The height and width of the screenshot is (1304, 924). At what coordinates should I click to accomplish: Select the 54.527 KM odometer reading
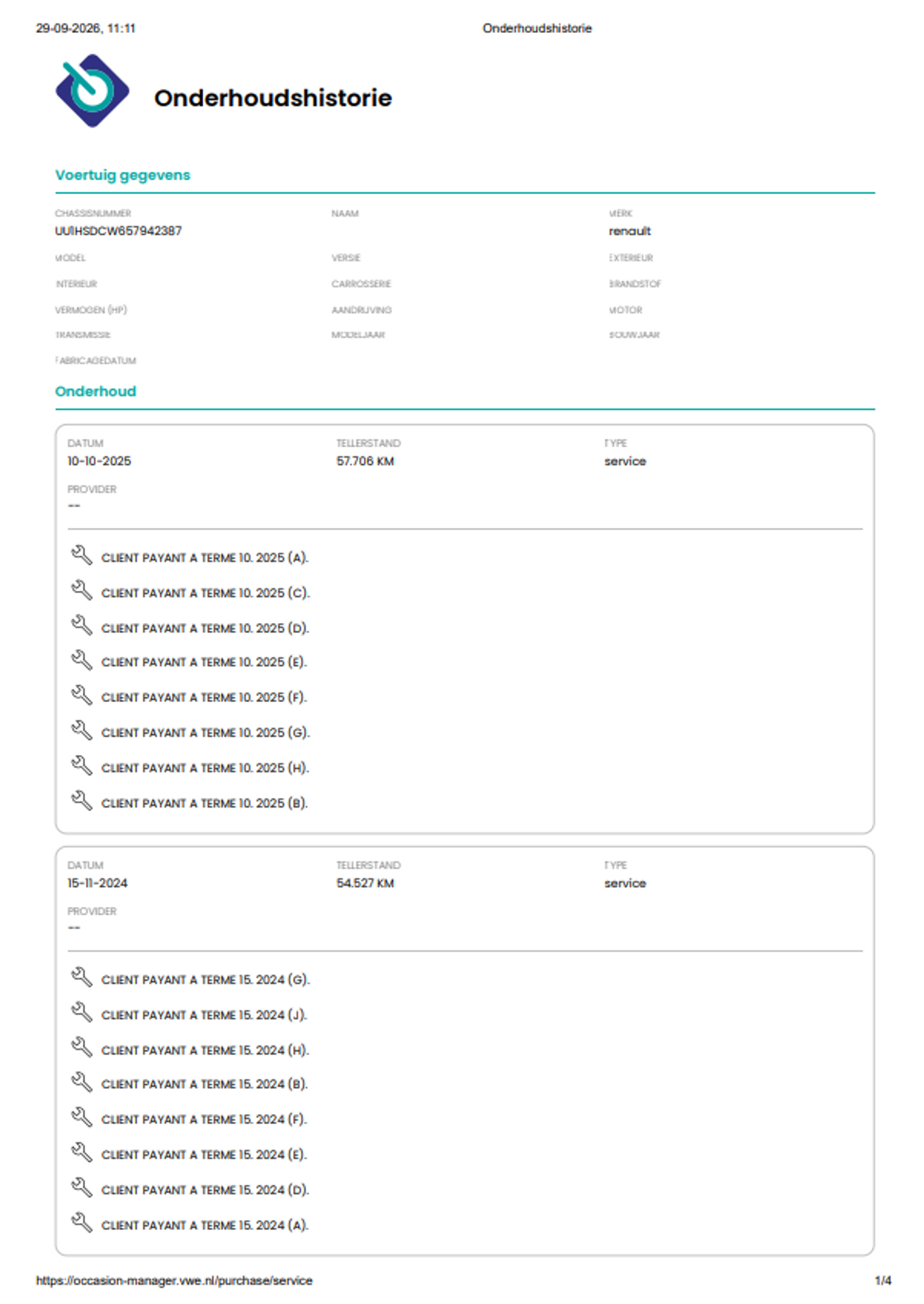tap(365, 883)
